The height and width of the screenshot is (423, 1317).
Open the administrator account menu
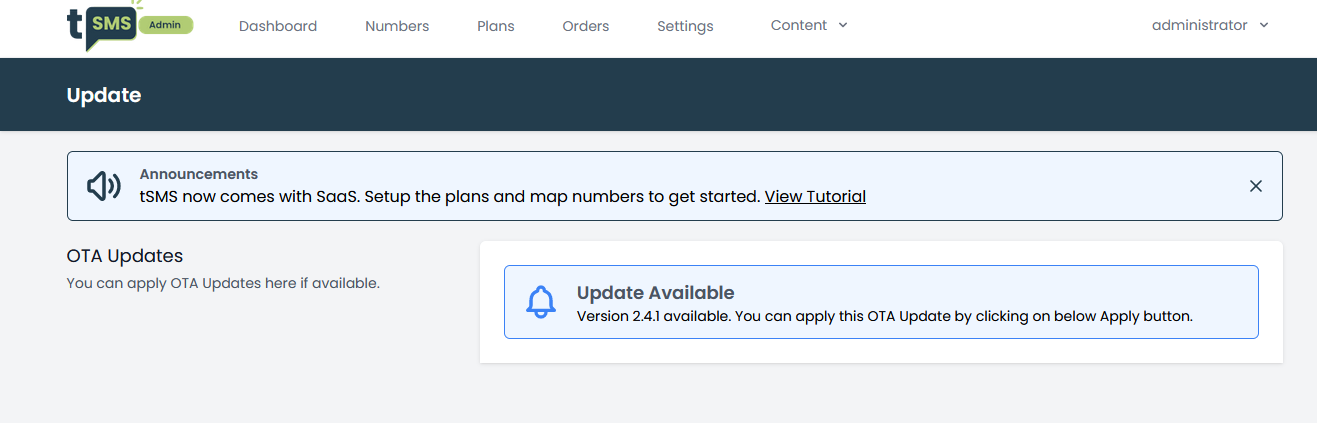tap(1210, 26)
